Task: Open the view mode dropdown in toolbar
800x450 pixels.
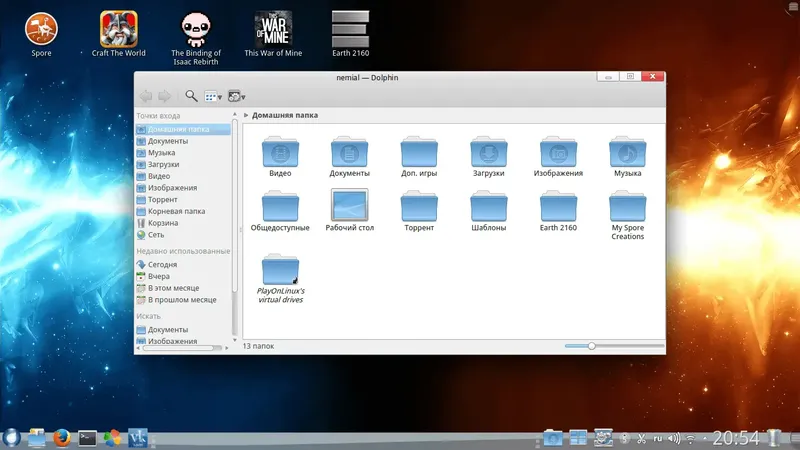Action: [x=213, y=96]
